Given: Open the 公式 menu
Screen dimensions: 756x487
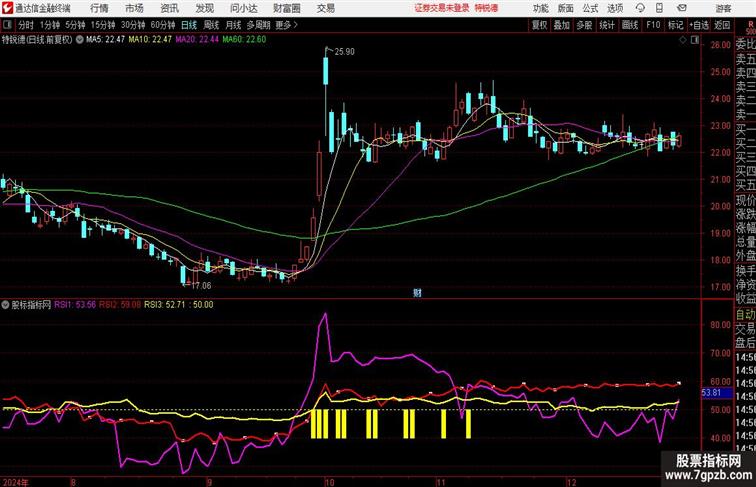Looking at the screenshot, I should 590,8.
